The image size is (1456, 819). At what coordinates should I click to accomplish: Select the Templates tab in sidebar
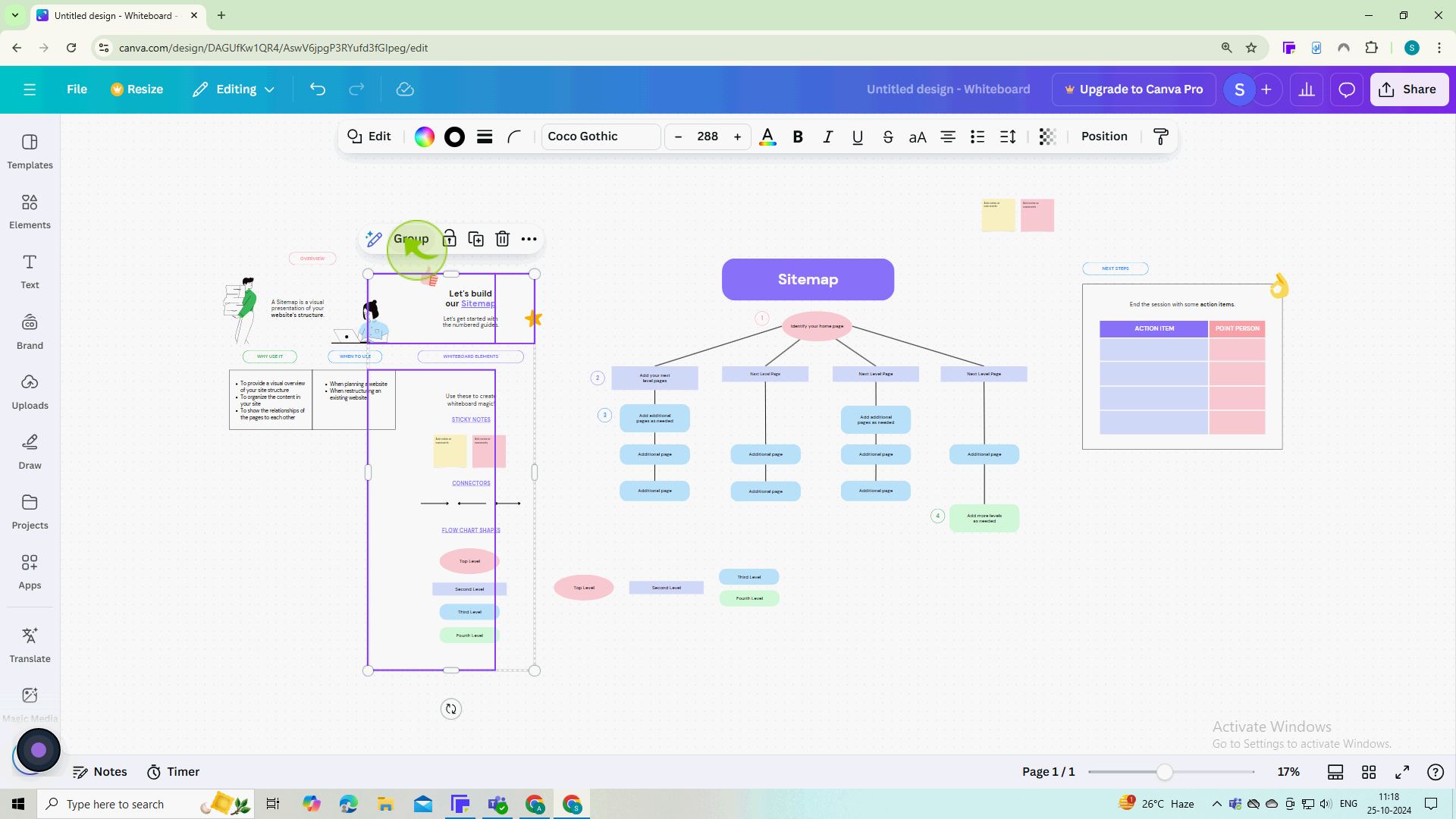click(x=29, y=151)
